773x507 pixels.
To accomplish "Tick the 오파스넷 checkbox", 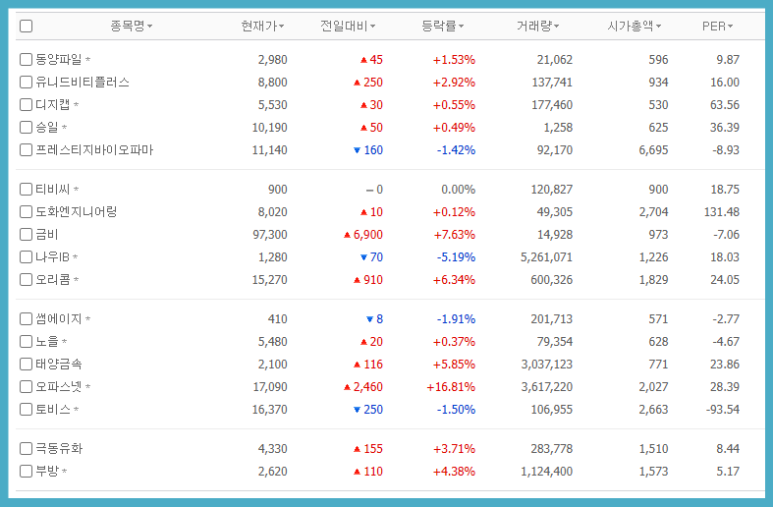I will coord(26,387).
